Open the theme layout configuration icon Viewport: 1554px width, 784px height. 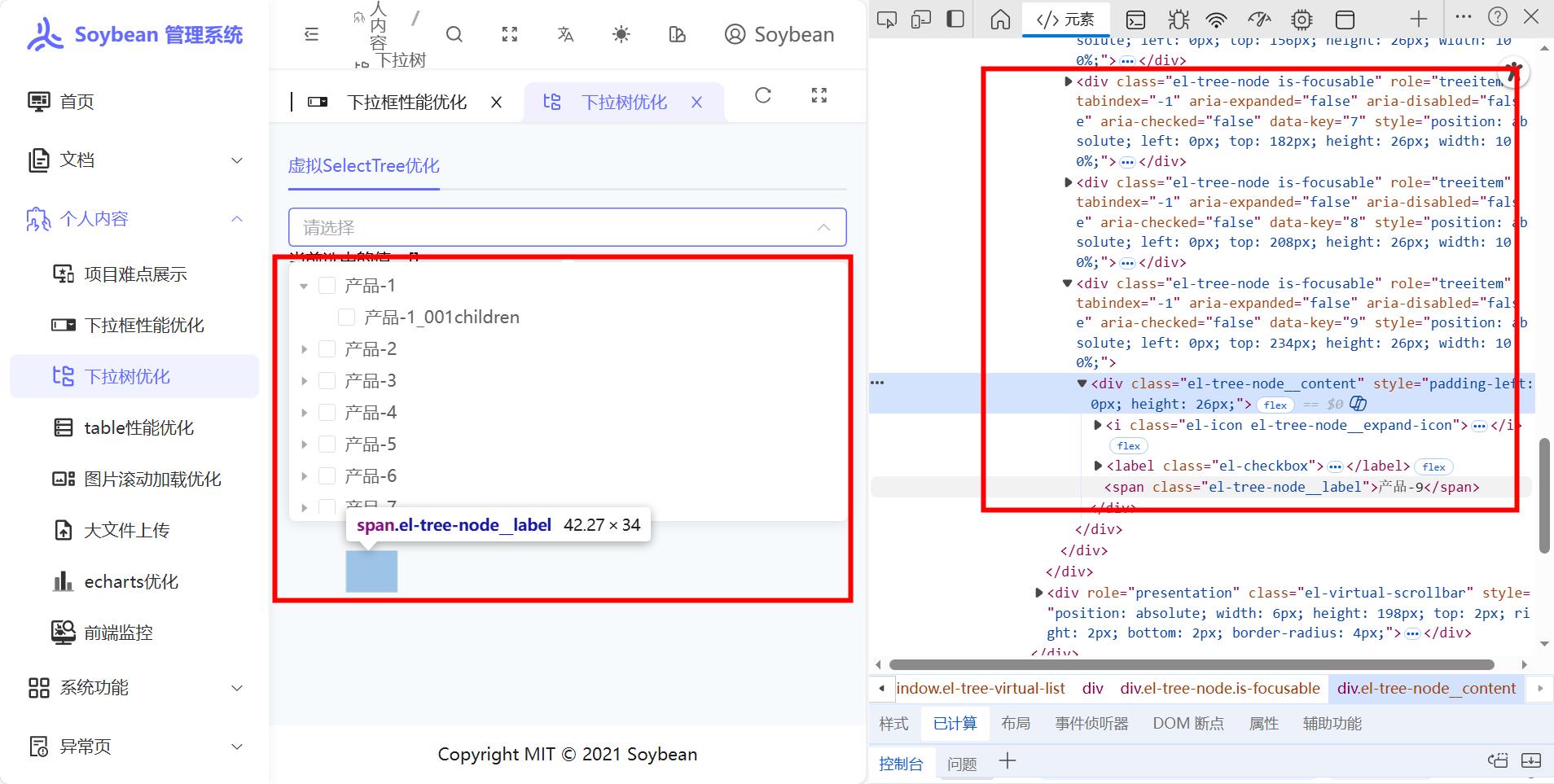click(x=677, y=34)
